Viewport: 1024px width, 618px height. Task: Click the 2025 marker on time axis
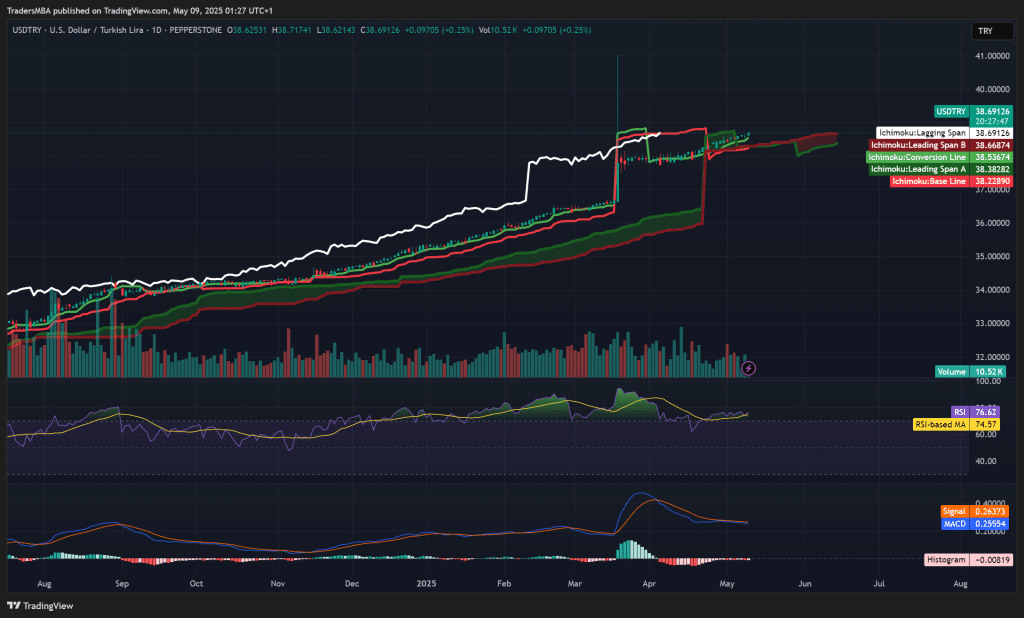[427, 582]
